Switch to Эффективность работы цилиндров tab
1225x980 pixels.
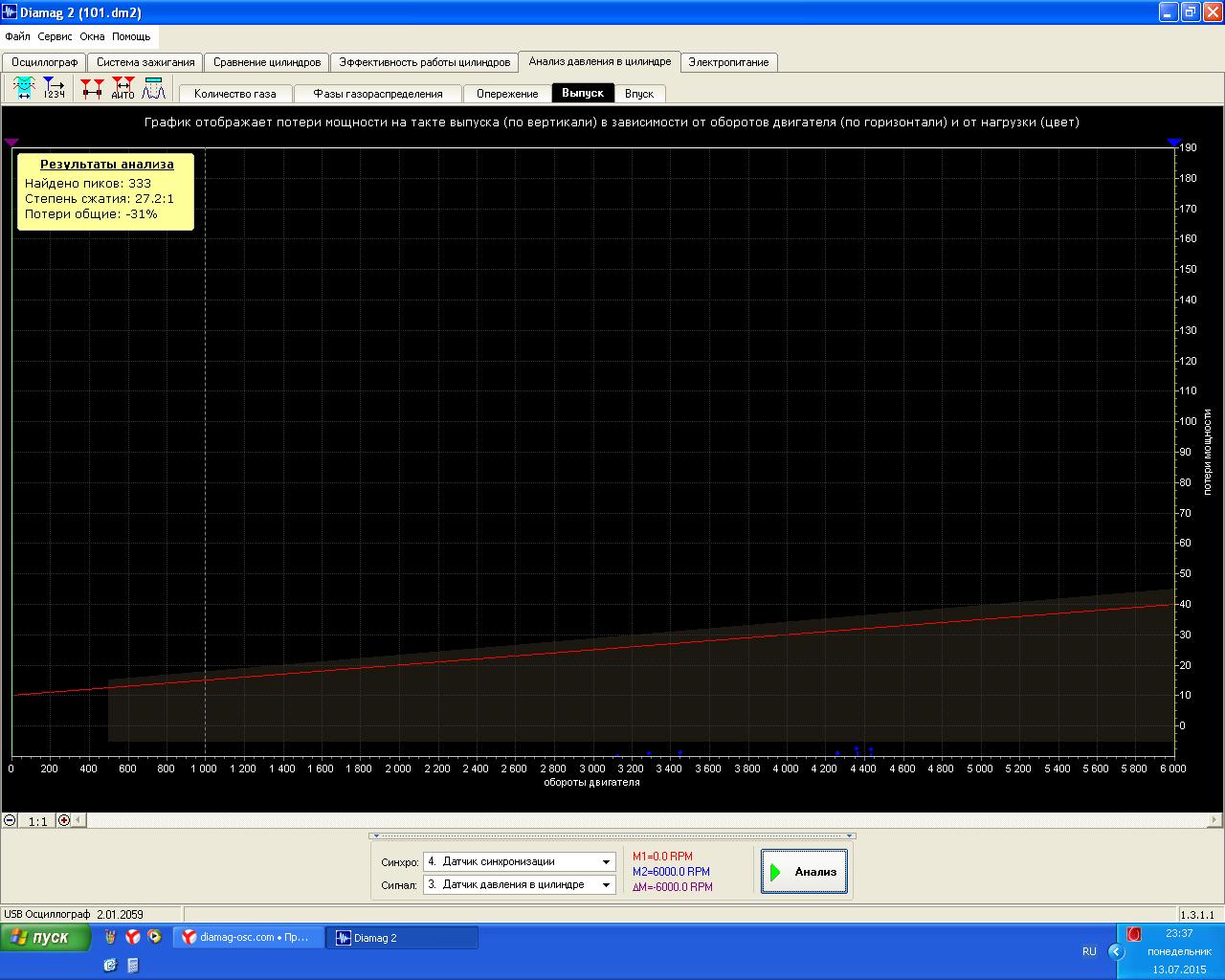click(x=425, y=62)
